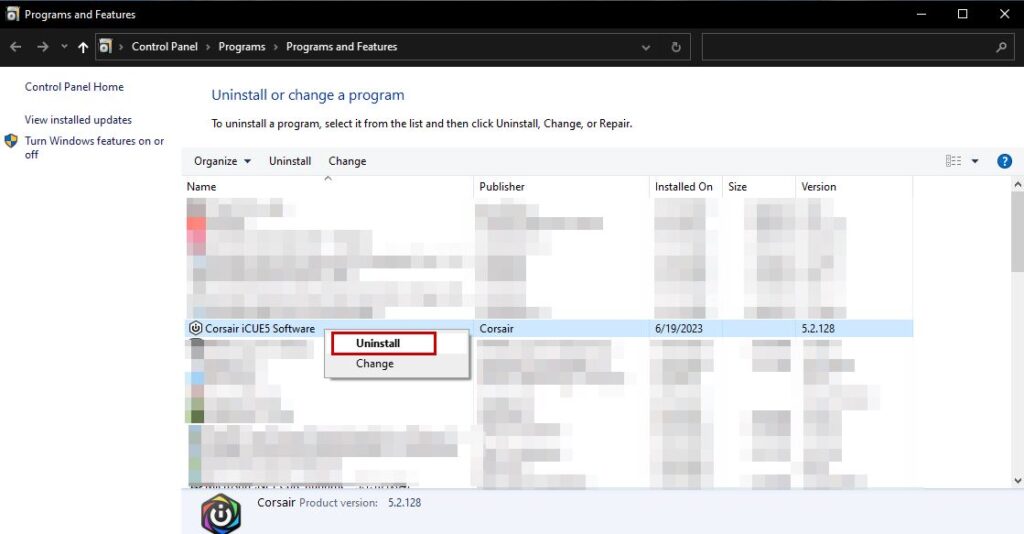This screenshot has height=534, width=1024.
Task: Click the Programs and Features title bar icon
Action: click(12, 14)
